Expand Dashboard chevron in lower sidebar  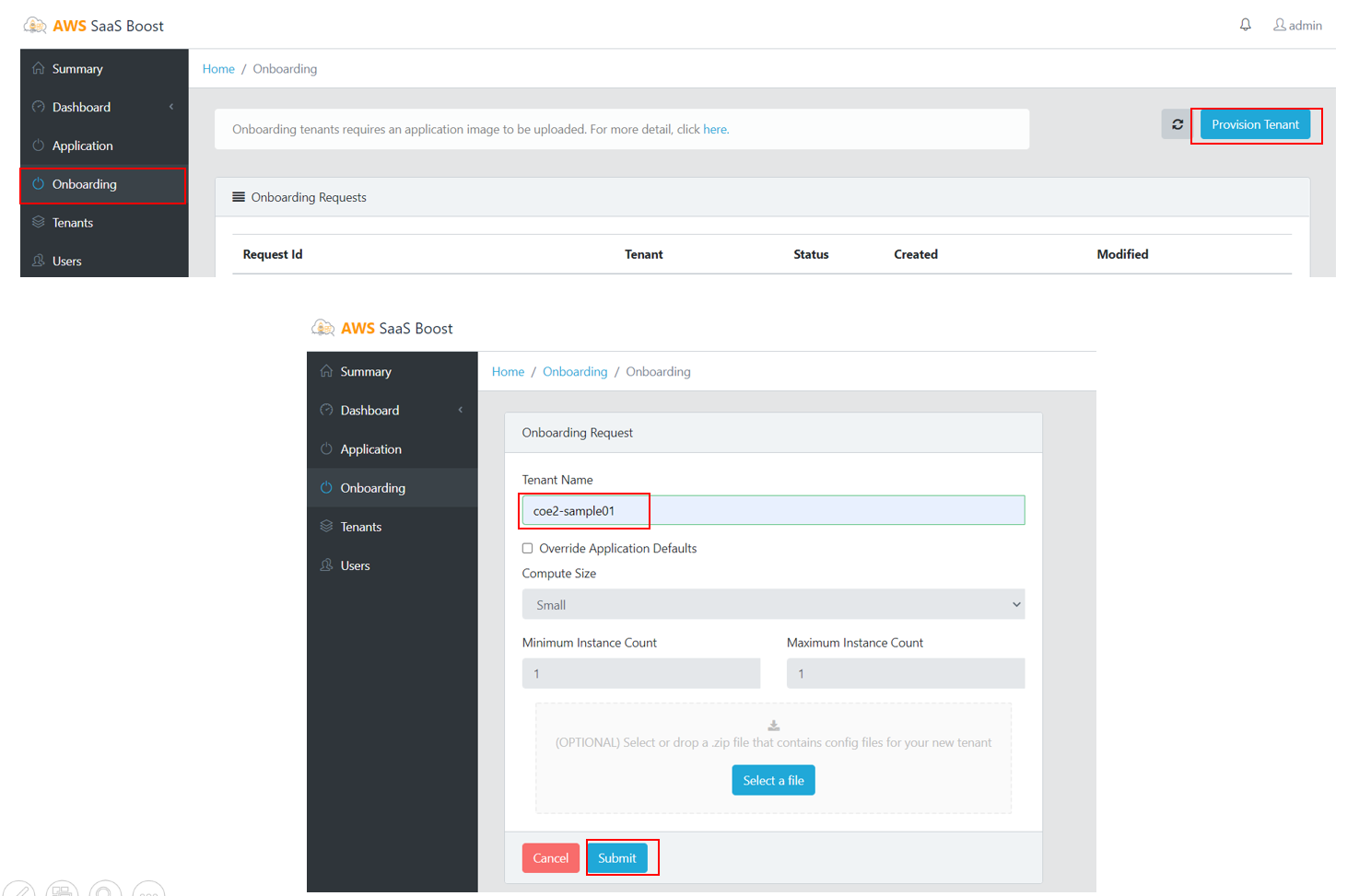[x=461, y=410]
